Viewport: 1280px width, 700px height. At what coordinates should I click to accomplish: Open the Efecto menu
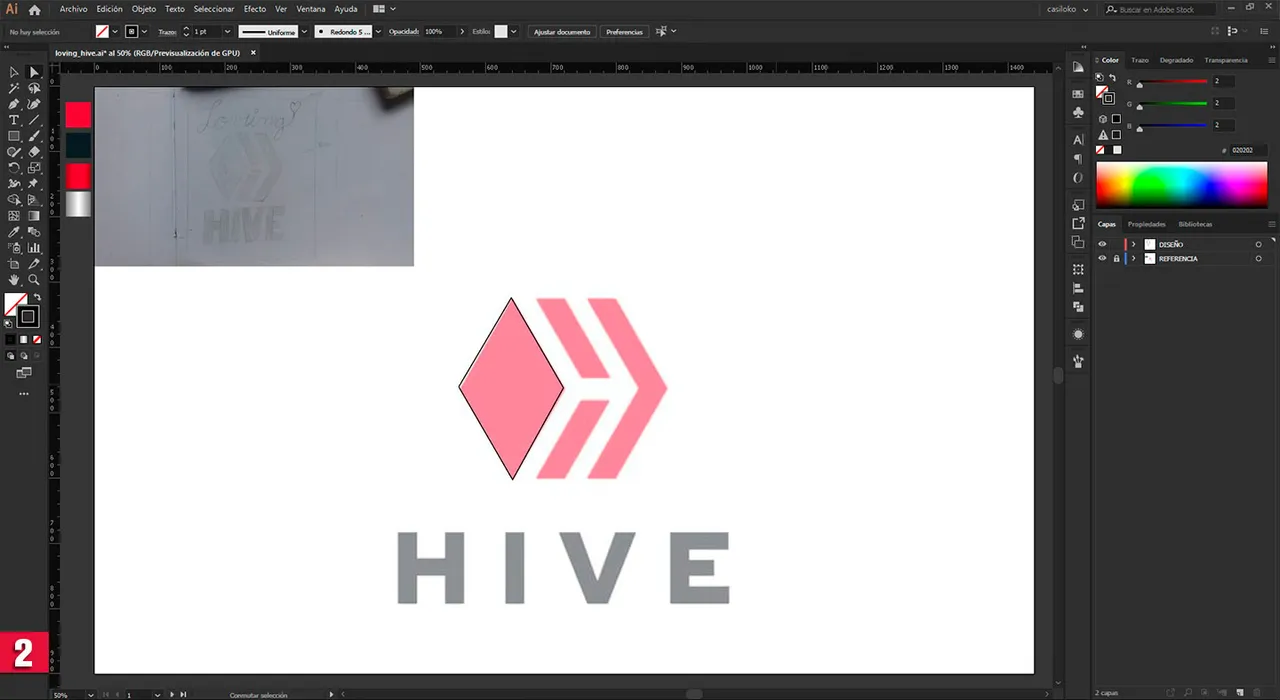pos(255,9)
